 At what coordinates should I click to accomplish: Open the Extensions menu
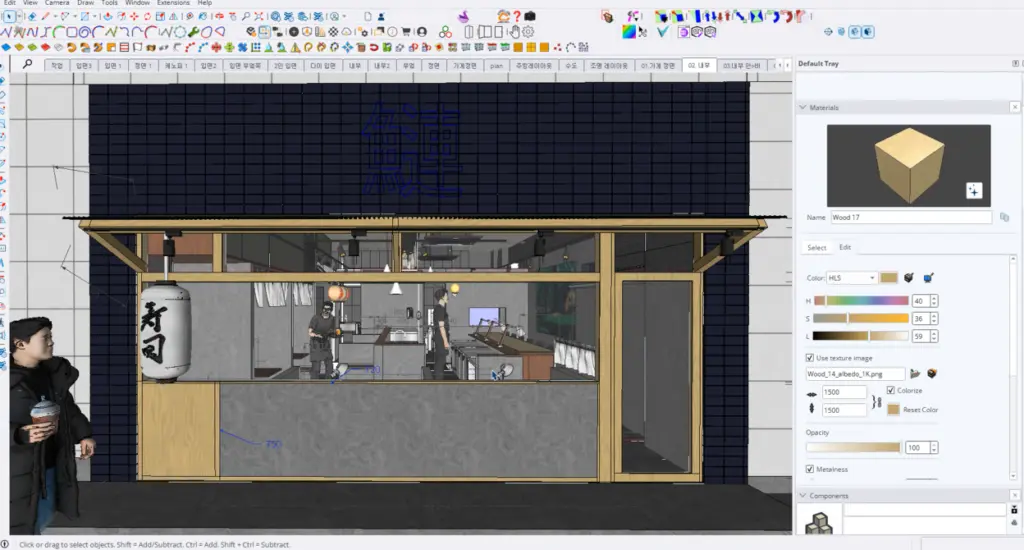point(173,3)
